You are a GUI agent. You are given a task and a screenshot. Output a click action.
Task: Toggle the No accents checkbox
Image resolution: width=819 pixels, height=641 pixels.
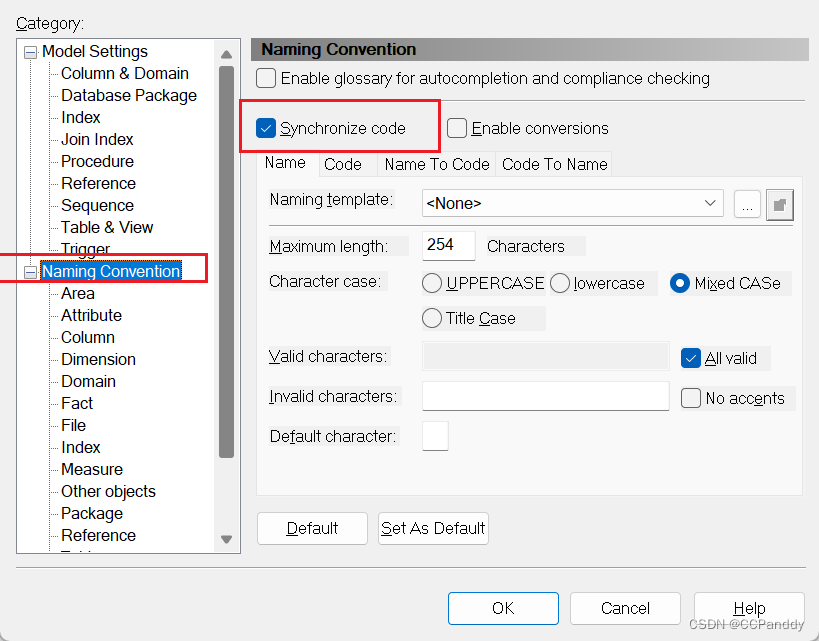(x=691, y=398)
